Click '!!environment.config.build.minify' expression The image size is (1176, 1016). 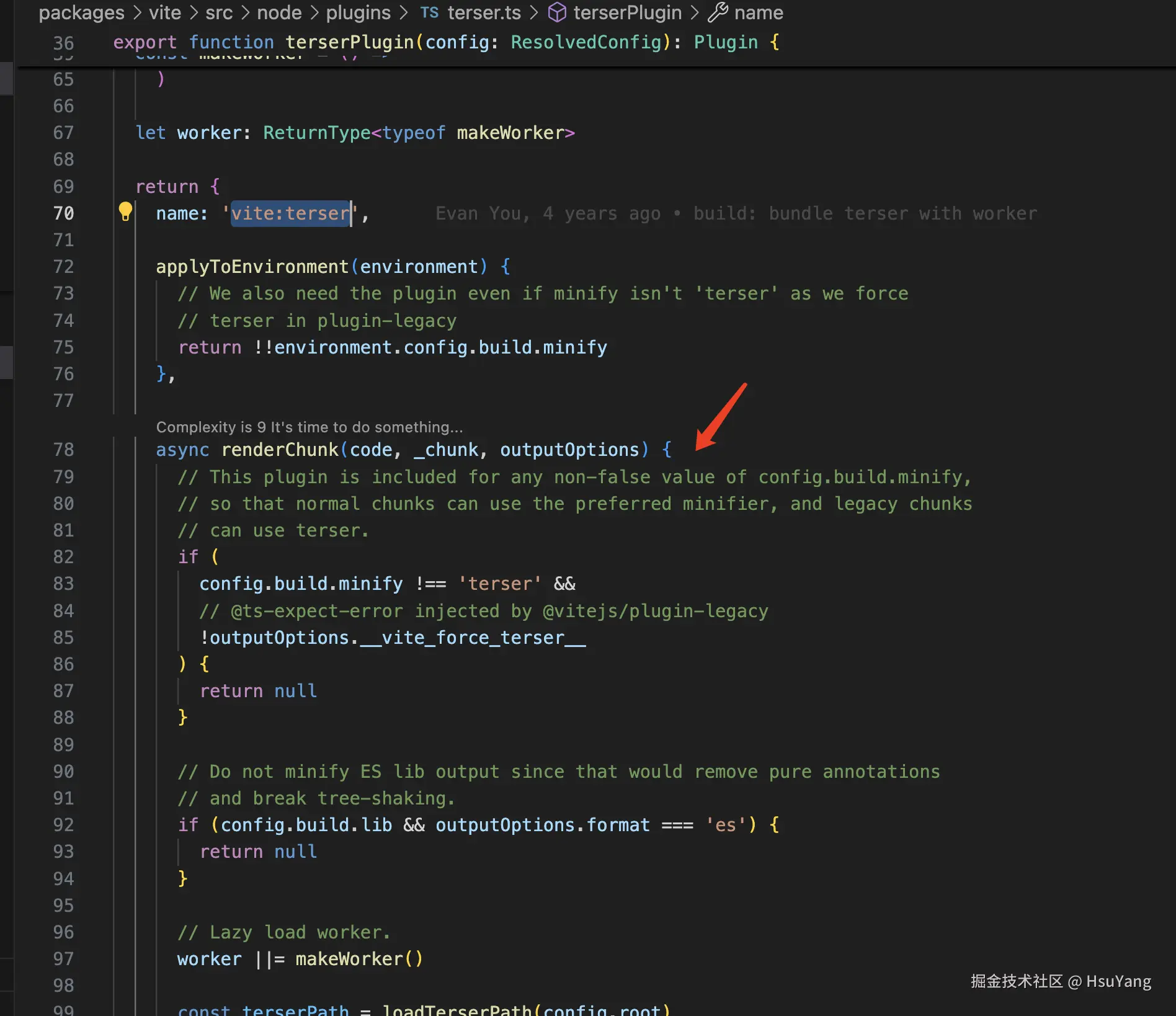point(430,347)
